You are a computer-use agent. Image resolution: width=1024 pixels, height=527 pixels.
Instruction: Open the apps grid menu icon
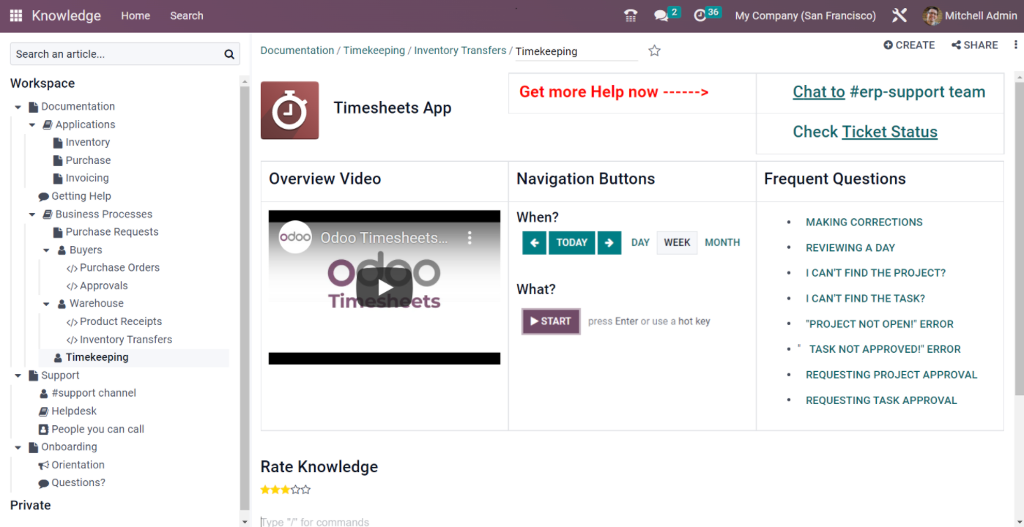point(16,16)
